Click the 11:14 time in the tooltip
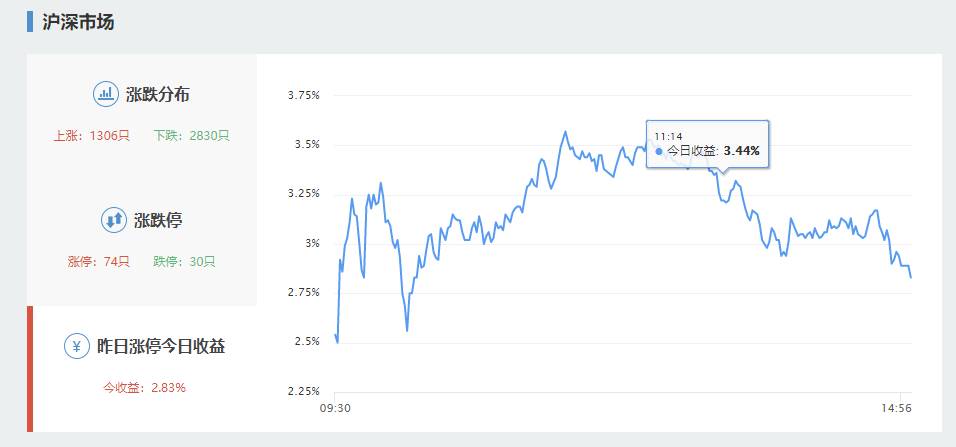The width and height of the screenshot is (956, 447). (668, 135)
